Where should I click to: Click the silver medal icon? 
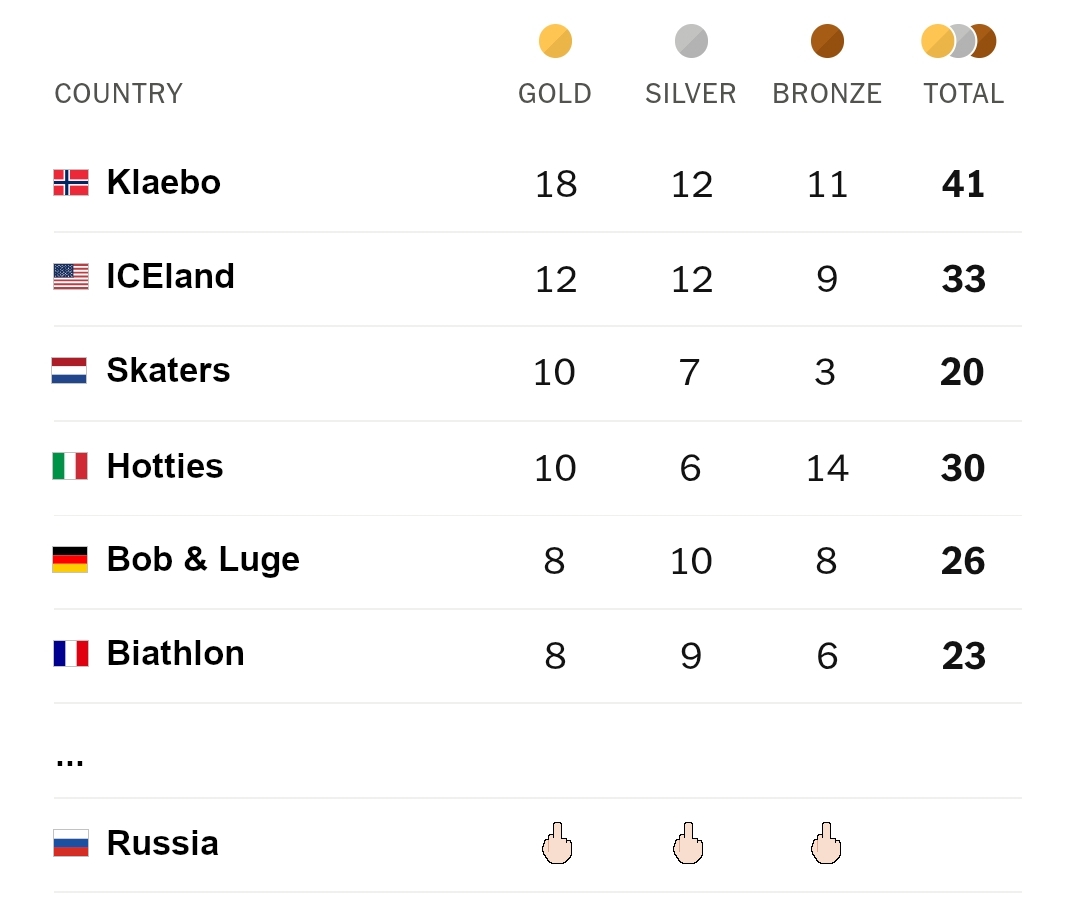(691, 42)
